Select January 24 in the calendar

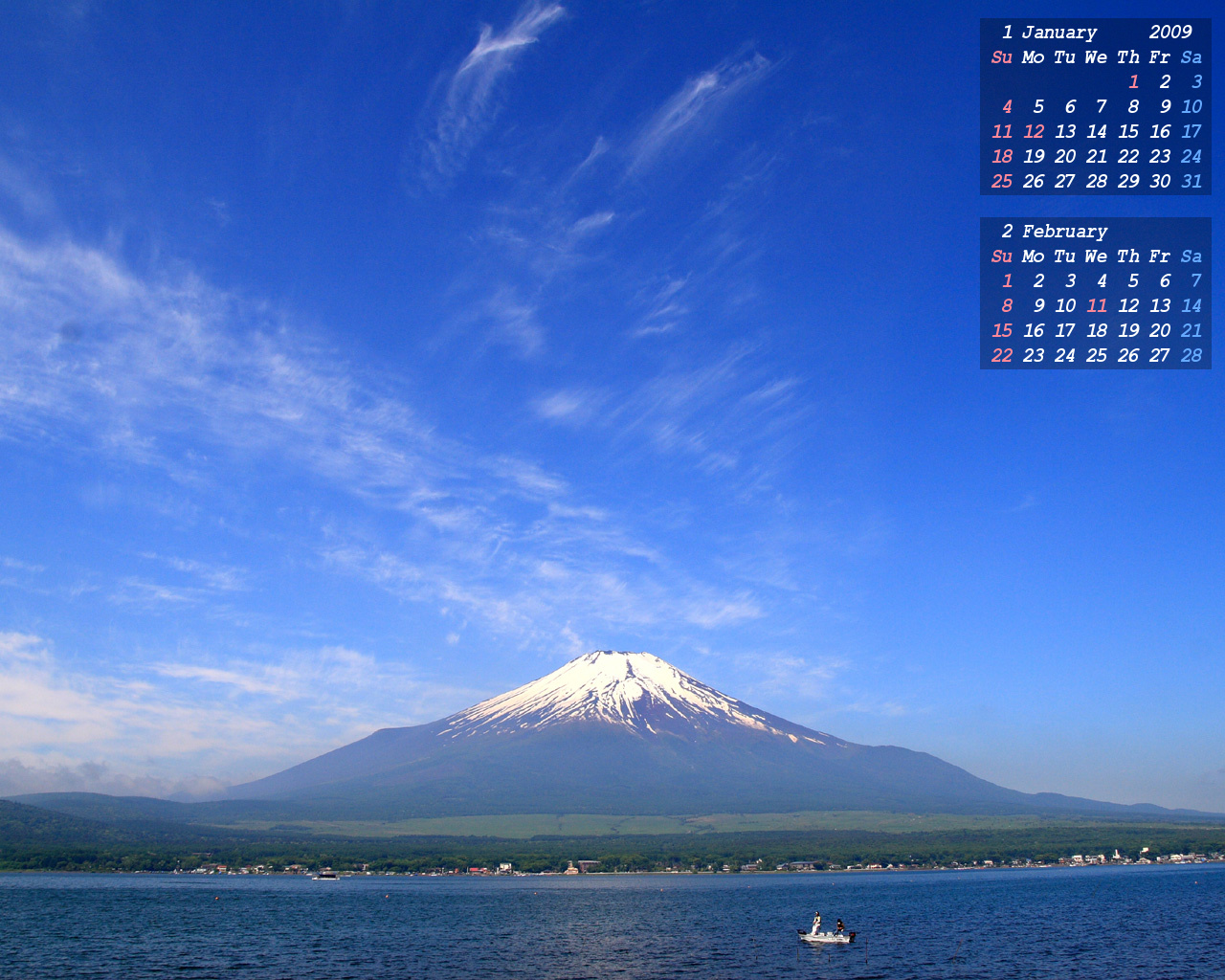[x=1192, y=157]
